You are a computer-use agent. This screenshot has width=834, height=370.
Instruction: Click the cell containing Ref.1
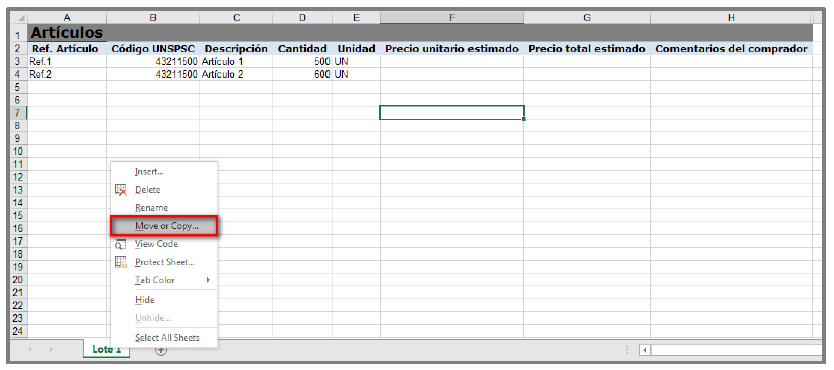[x=66, y=61]
